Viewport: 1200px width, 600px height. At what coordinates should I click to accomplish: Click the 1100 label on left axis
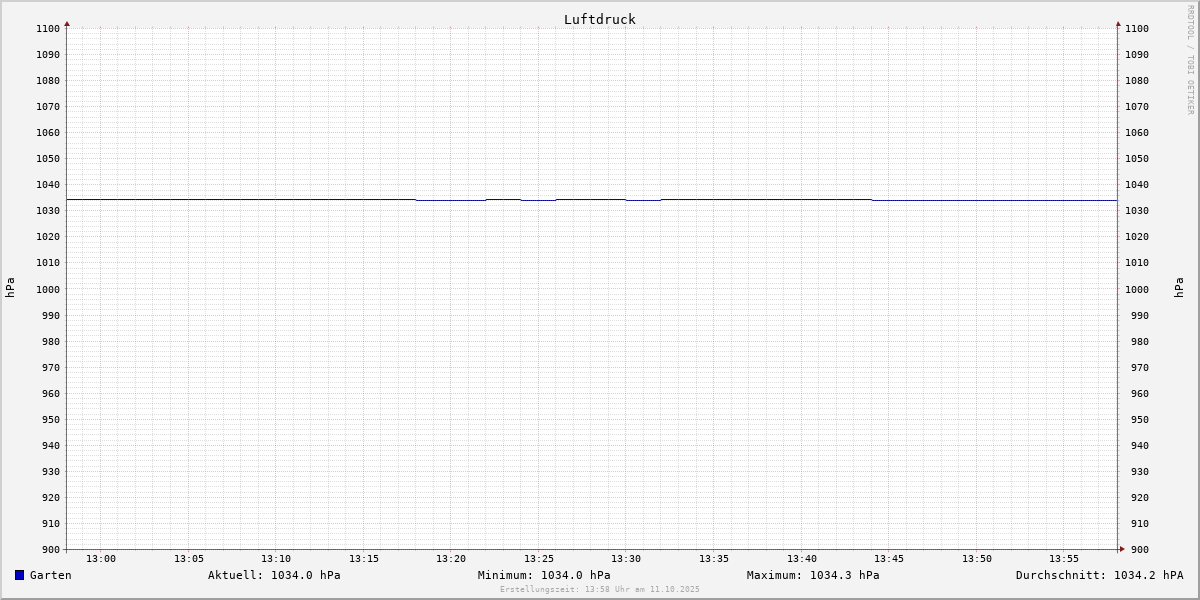pyautogui.click(x=48, y=28)
